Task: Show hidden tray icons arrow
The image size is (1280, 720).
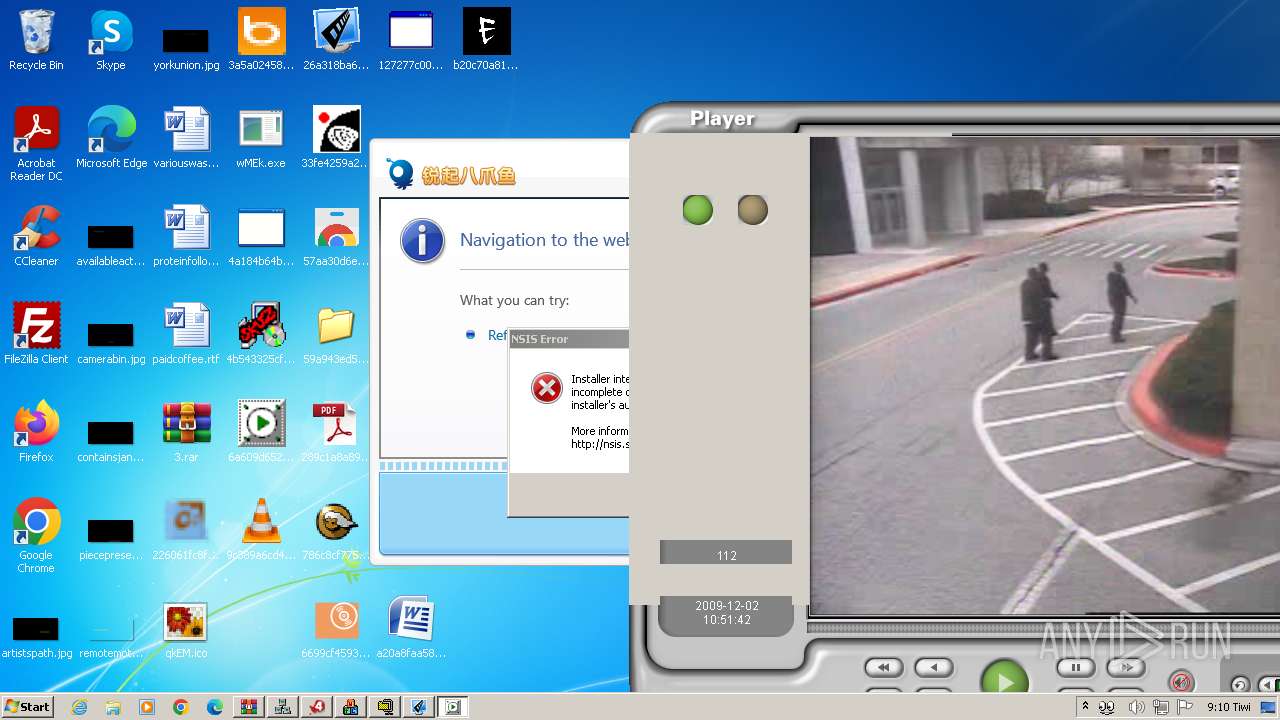Action: click(1085, 707)
